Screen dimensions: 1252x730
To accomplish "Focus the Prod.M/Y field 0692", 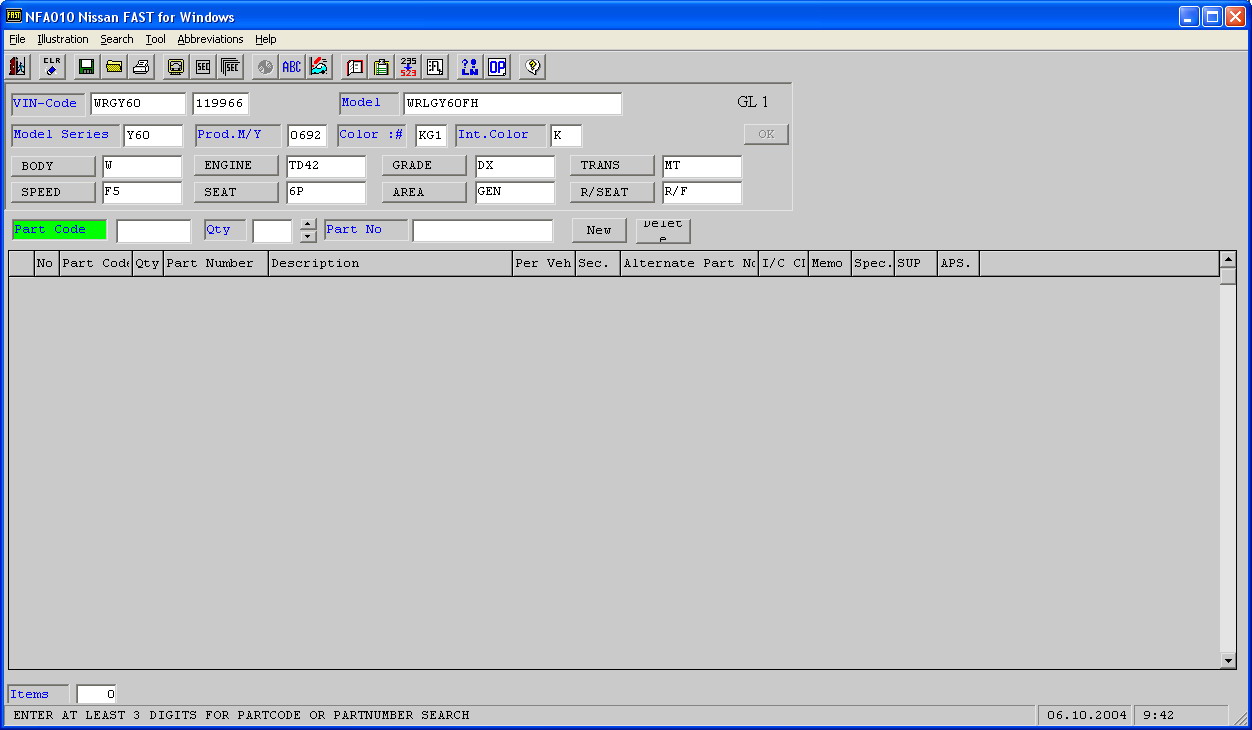I will pos(307,136).
